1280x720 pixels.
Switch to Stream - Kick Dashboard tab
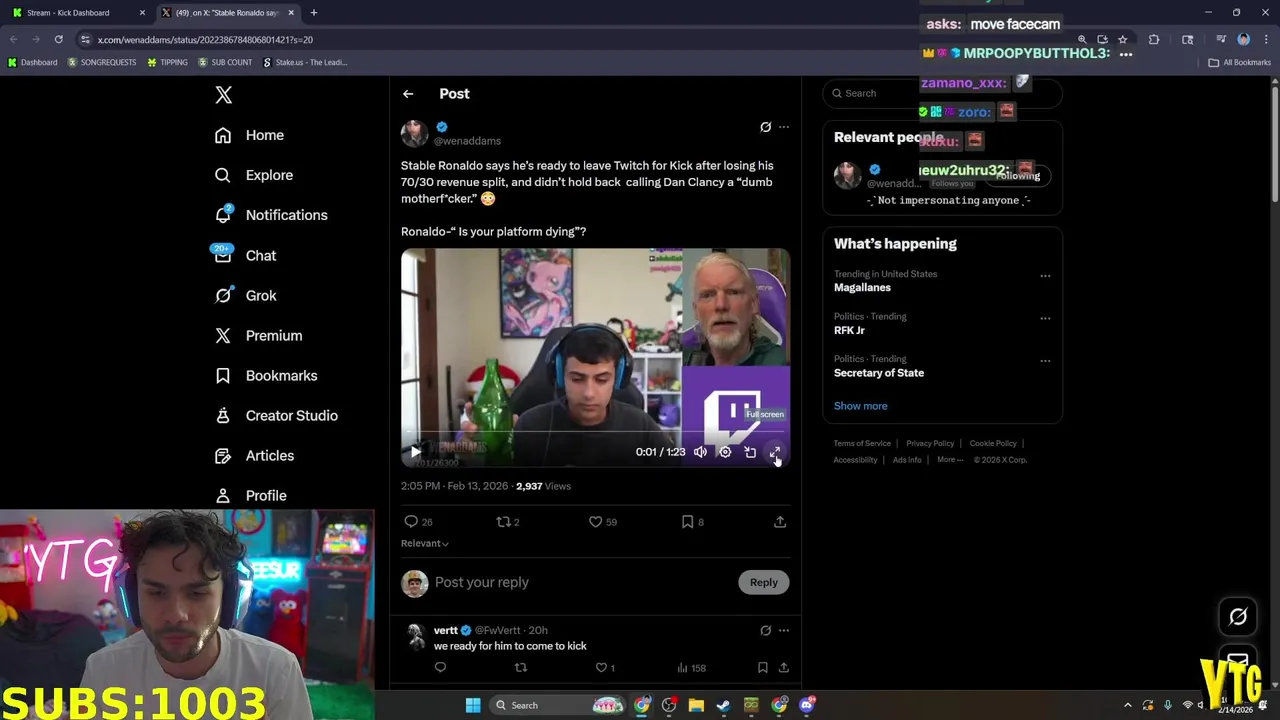[x=75, y=13]
